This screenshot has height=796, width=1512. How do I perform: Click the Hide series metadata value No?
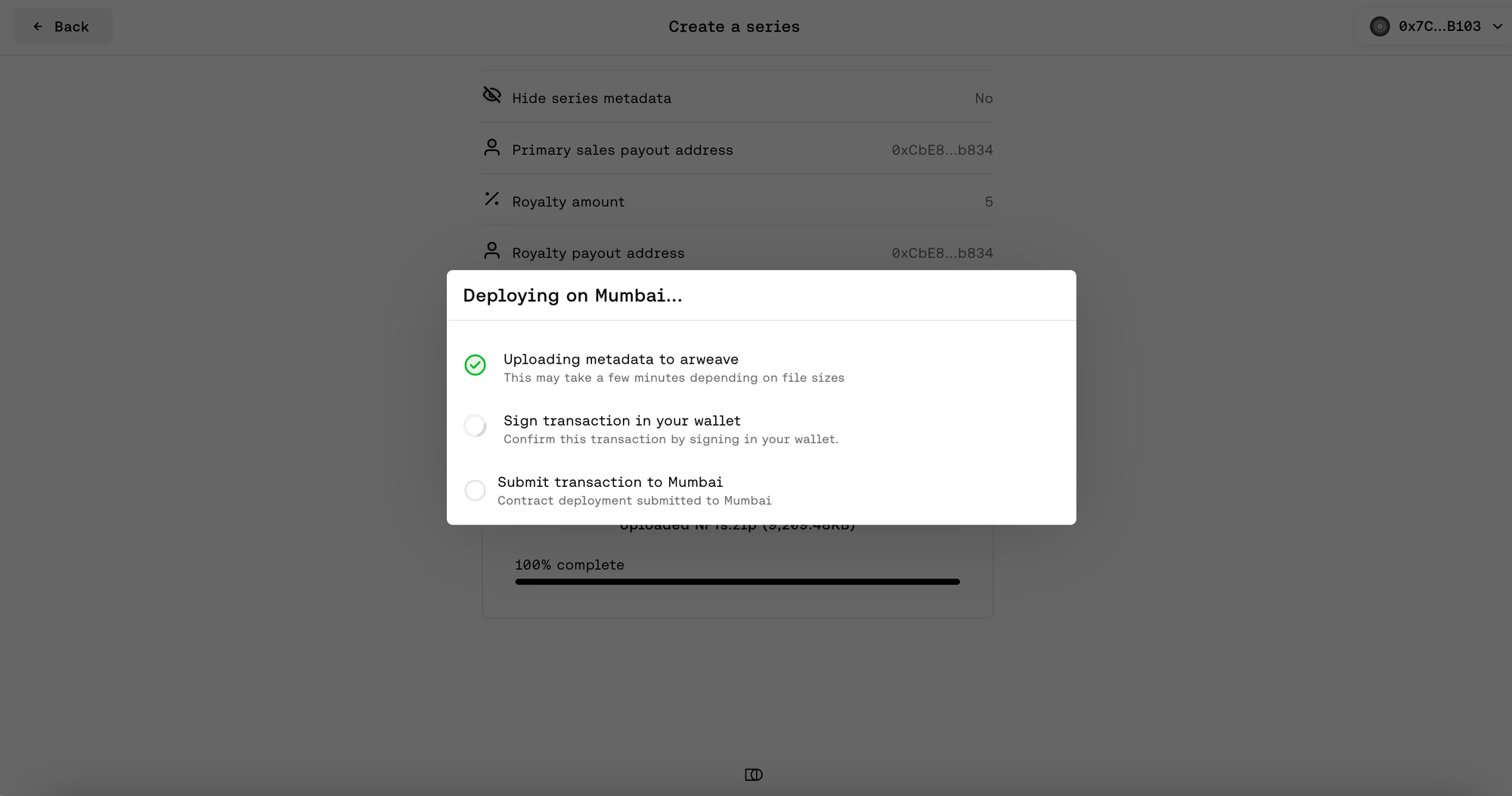coord(984,98)
